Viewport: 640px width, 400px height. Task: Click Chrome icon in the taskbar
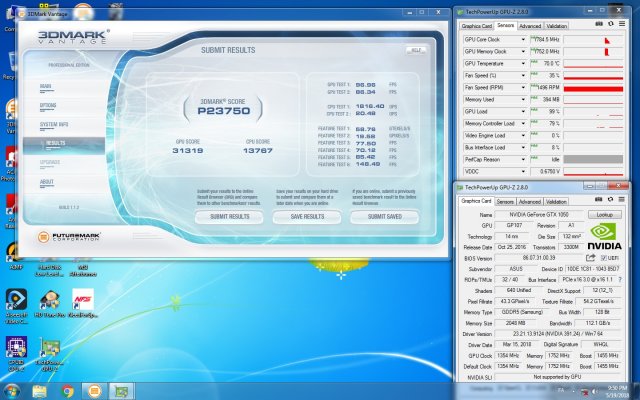coord(68,390)
